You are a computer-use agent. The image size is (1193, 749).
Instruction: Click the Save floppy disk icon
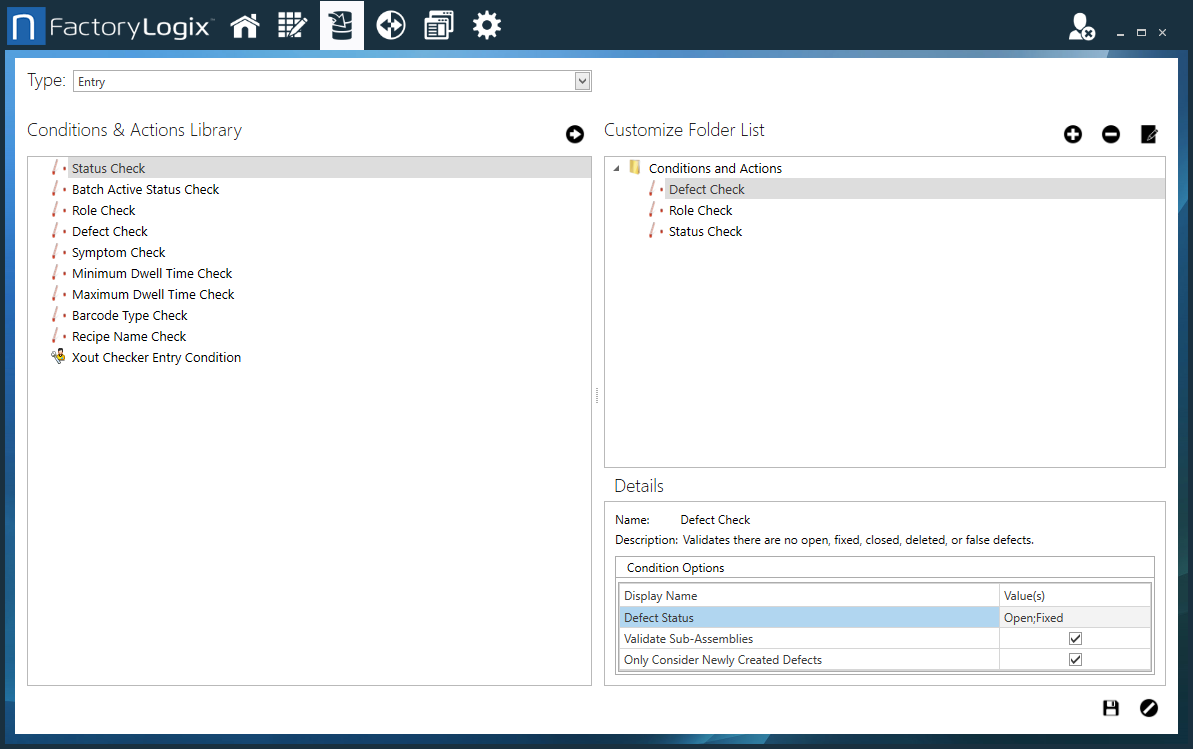[x=1111, y=708]
